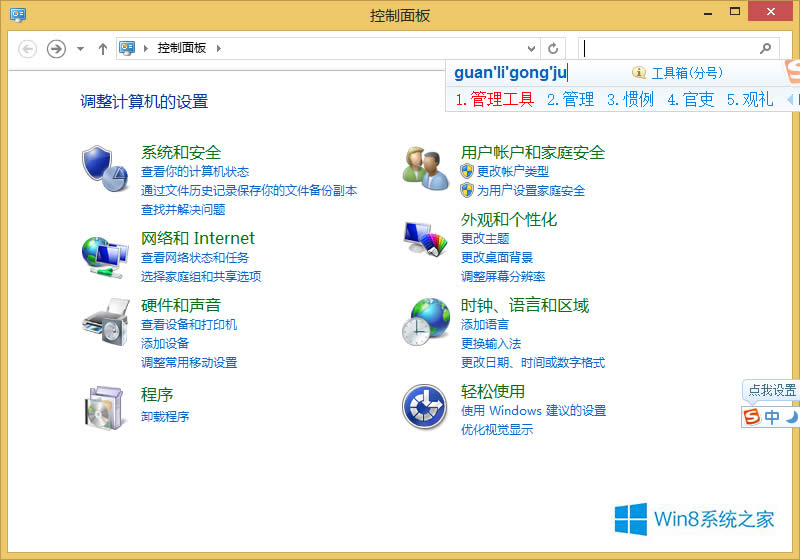Viewport: 800px width, 560px height.
Task: Open the Hardware and Sound printer icon
Action: click(x=106, y=323)
